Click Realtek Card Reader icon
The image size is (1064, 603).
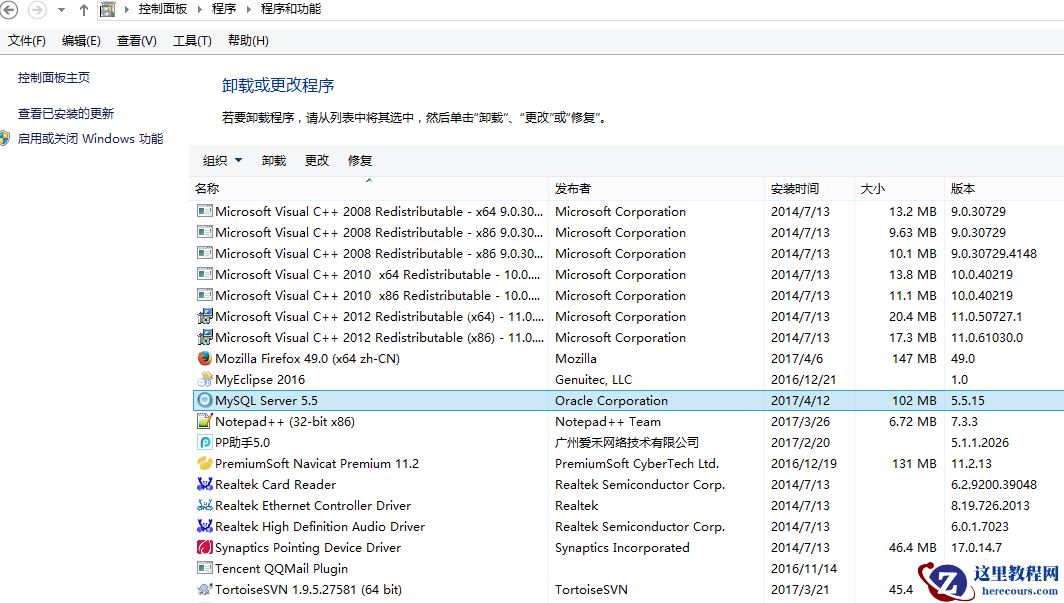point(204,484)
